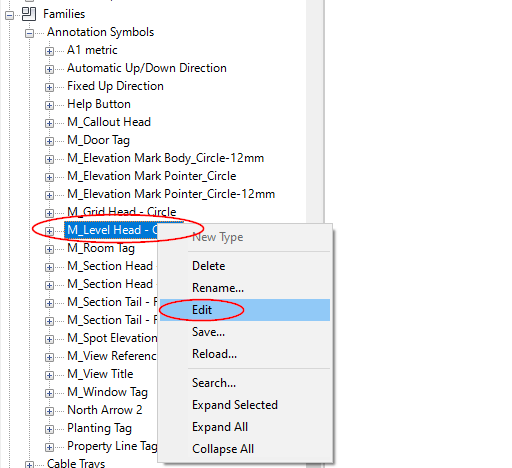This screenshot has height=468, width=512.
Task: Select the M_Callout Head item
Action: point(109,122)
